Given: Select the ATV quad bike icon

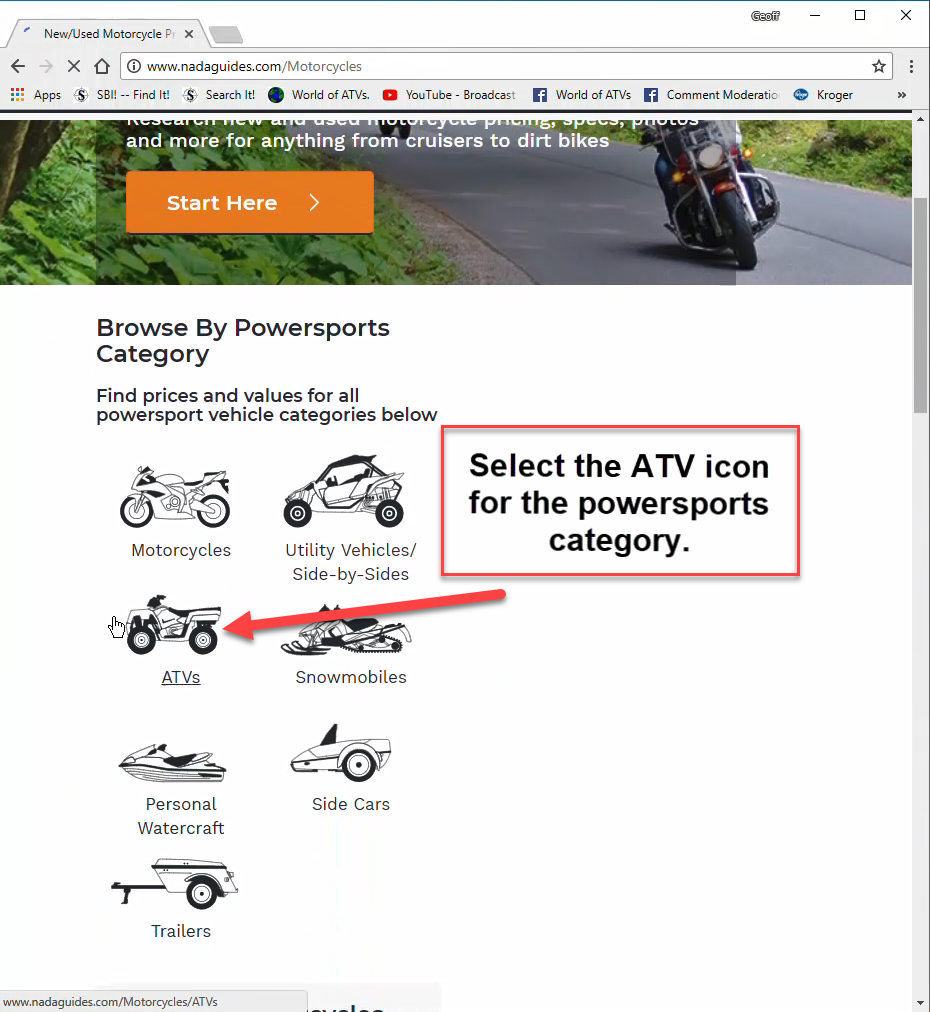Looking at the screenshot, I should [173, 625].
